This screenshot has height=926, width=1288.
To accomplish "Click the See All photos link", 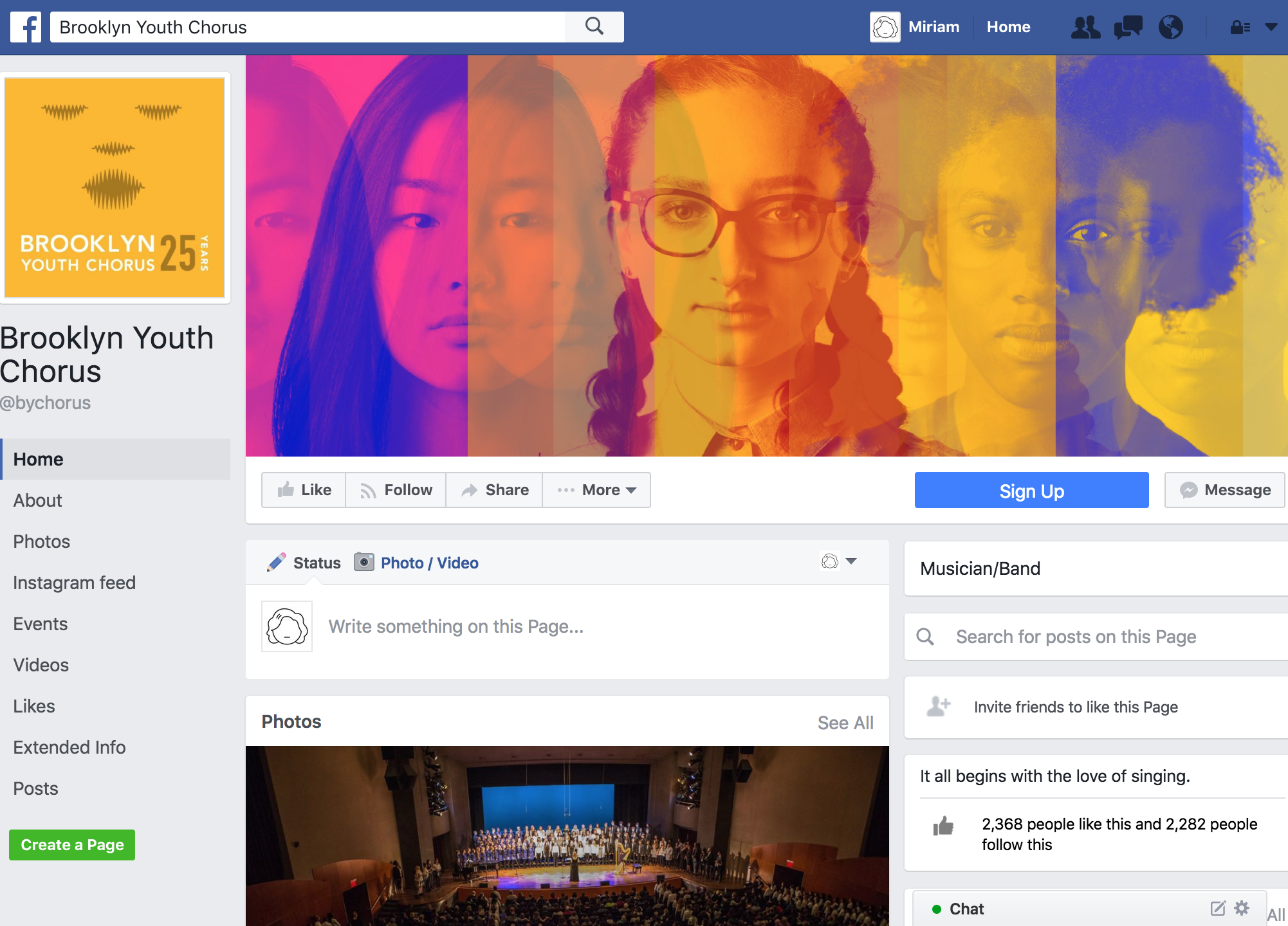I will point(845,723).
